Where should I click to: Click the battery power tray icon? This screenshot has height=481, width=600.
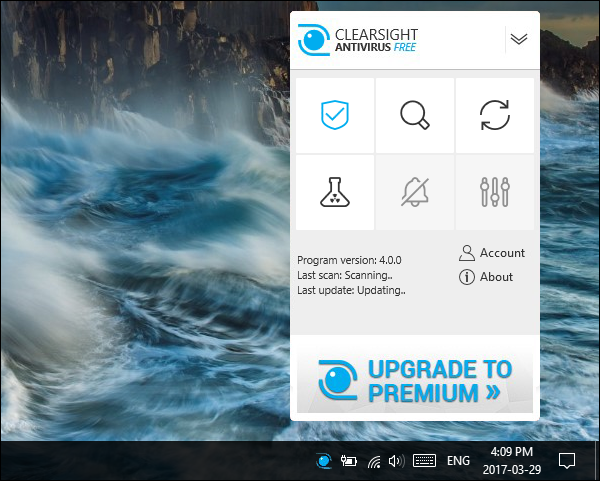pos(349,461)
